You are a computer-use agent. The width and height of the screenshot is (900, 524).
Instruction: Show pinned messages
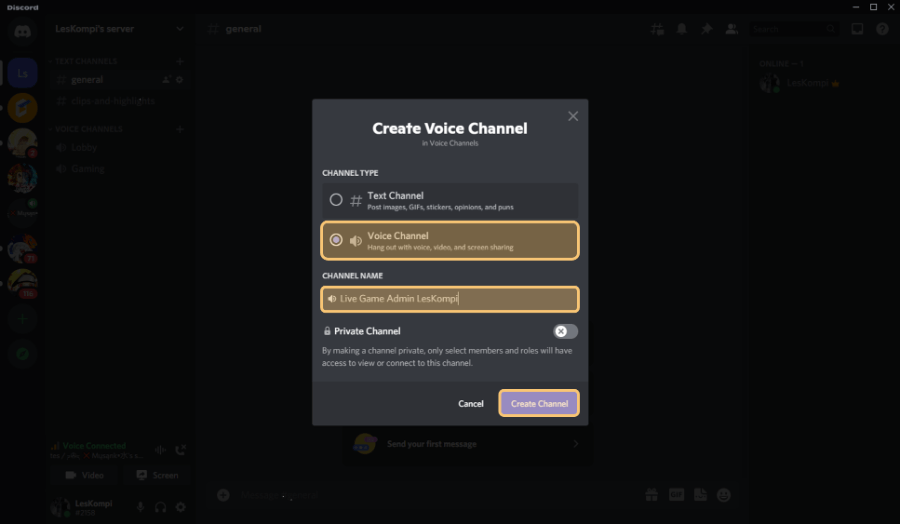point(707,29)
